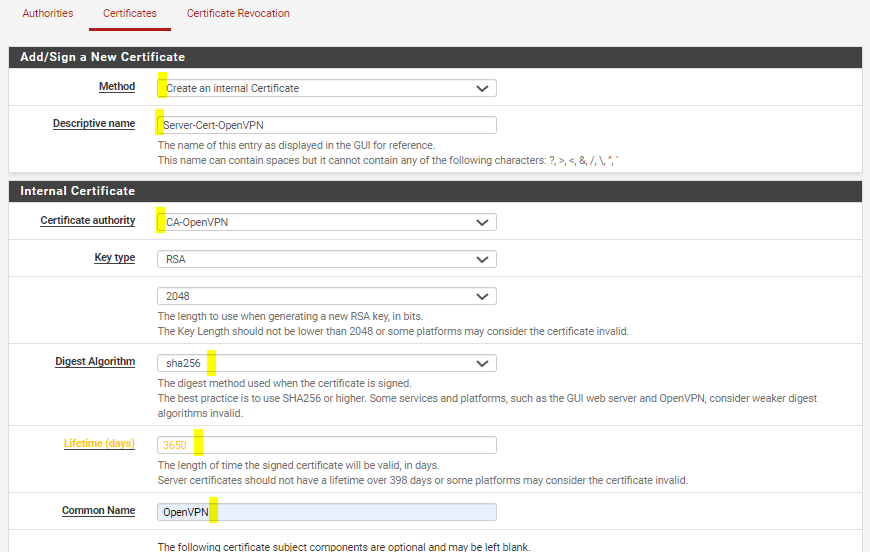The image size is (870, 552).
Task: Click the Method label
Action: tap(117, 87)
